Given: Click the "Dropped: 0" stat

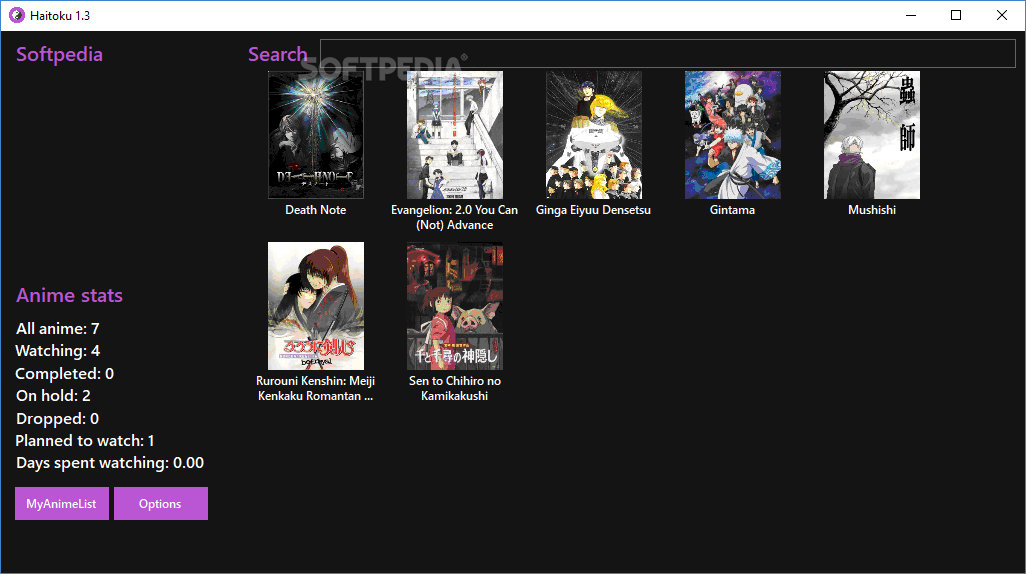Looking at the screenshot, I should pos(58,418).
